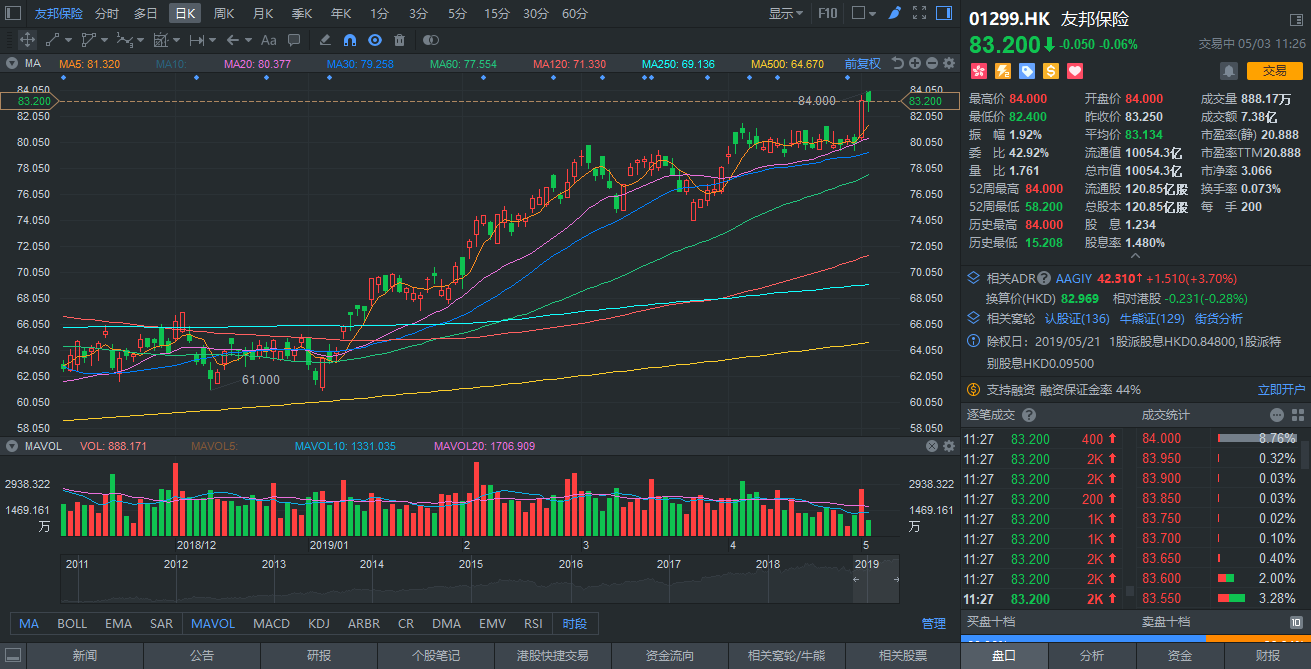This screenshot has height=669, width=1311.
Task: Click the orange 交易 trade button
Action: click(1274, 71)
